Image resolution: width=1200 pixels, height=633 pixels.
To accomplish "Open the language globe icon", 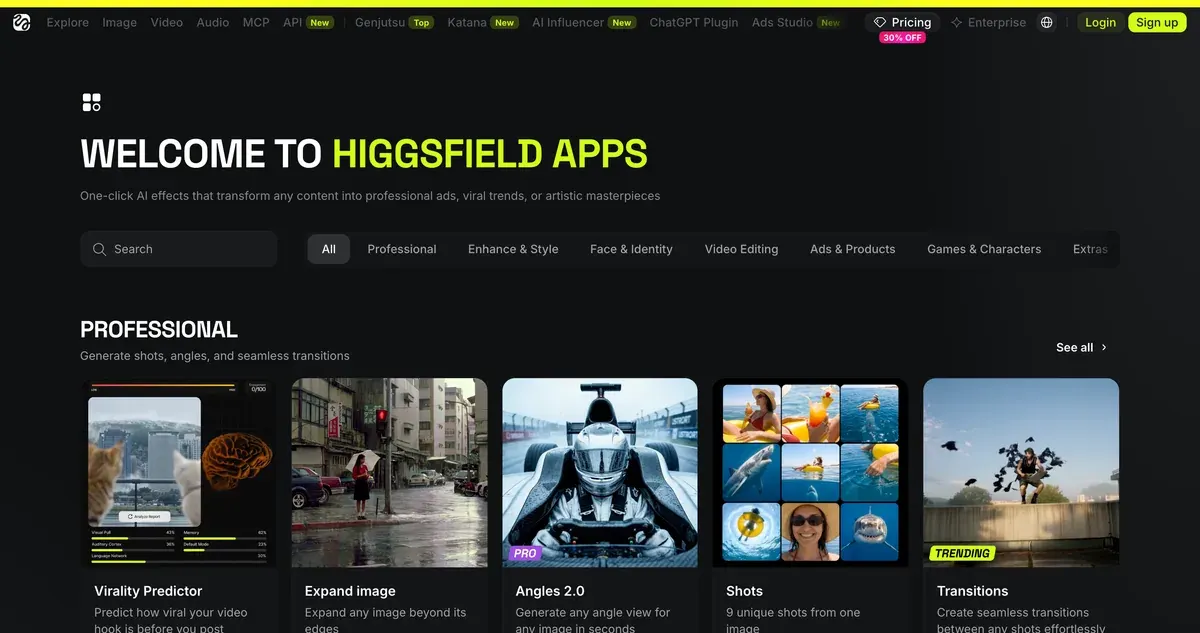I will click(x=1046, y=22).
